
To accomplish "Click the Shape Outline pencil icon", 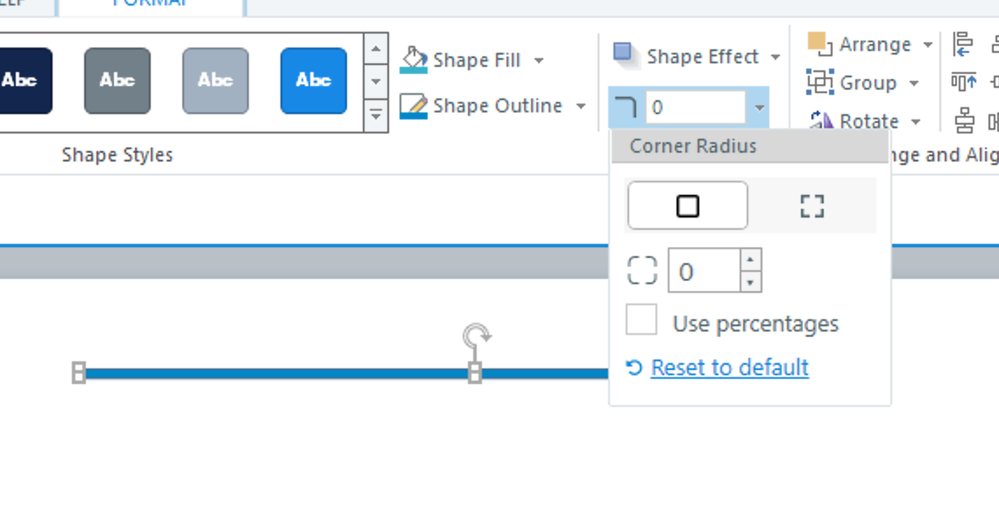I will pyautogui.click(x=414, y=106).
